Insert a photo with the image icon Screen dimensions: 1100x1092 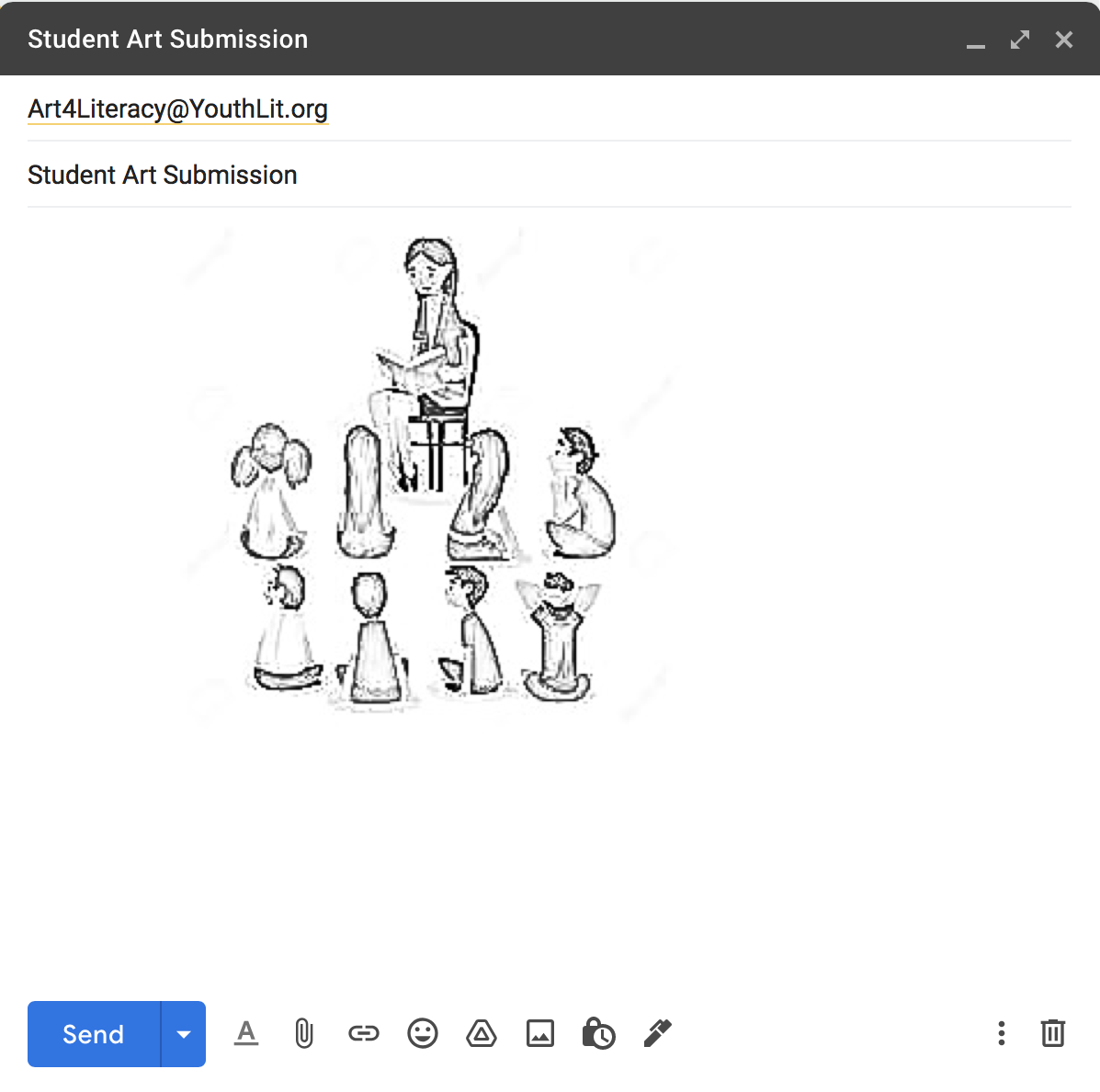pyautogui.click(x=540, y=1033)
